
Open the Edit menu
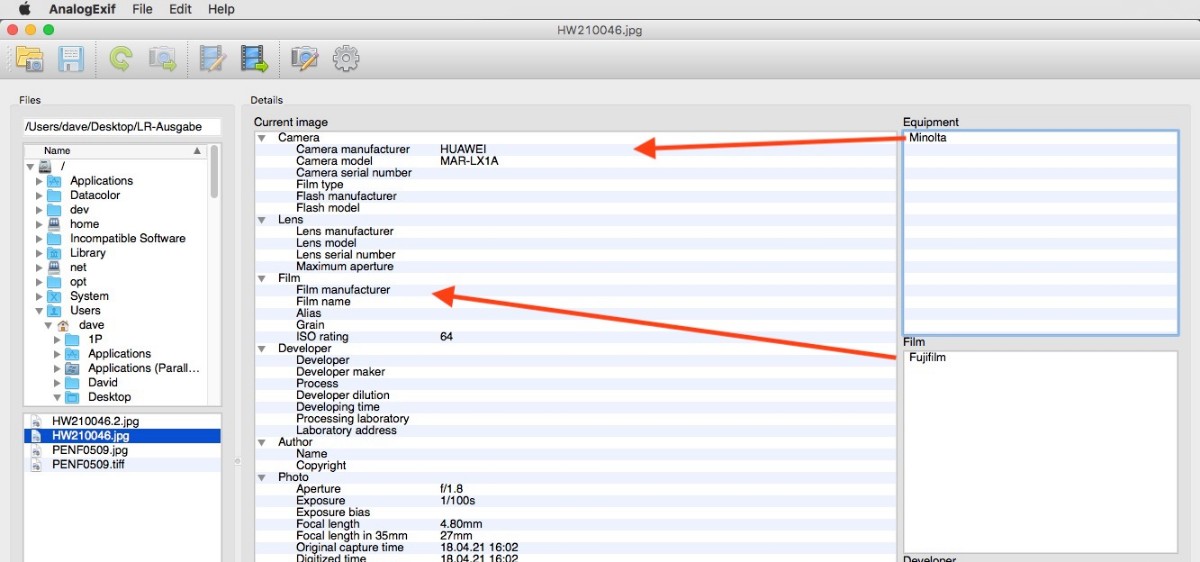pos(180,9)
